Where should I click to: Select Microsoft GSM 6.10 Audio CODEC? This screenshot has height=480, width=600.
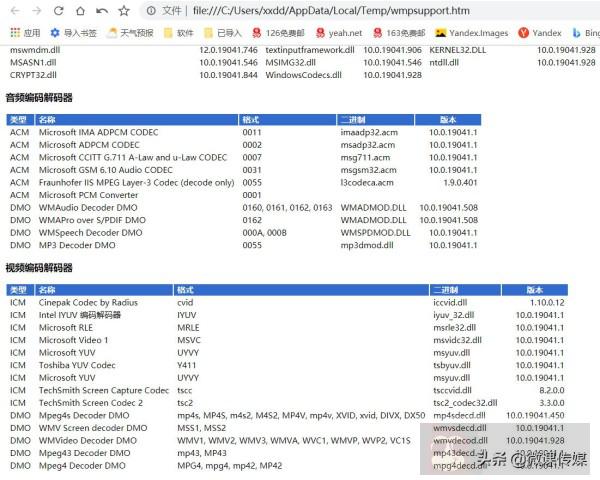click(x=106, y=170)
